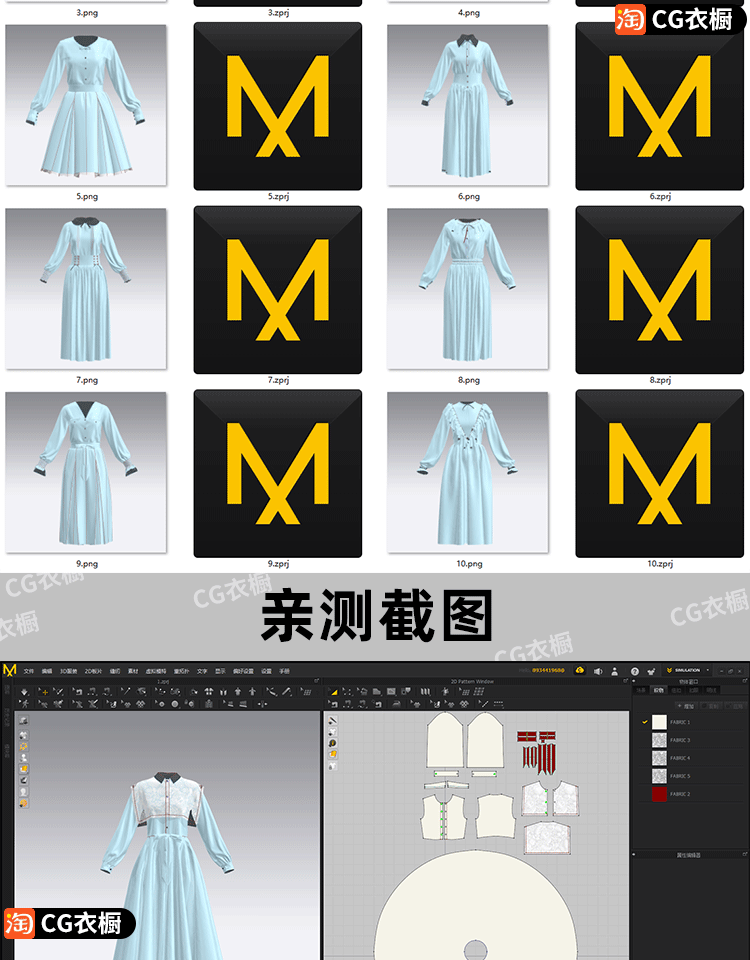Select the yellow-plus Select/Move tool
Screen dimensions: 750x960
(43, 692)
